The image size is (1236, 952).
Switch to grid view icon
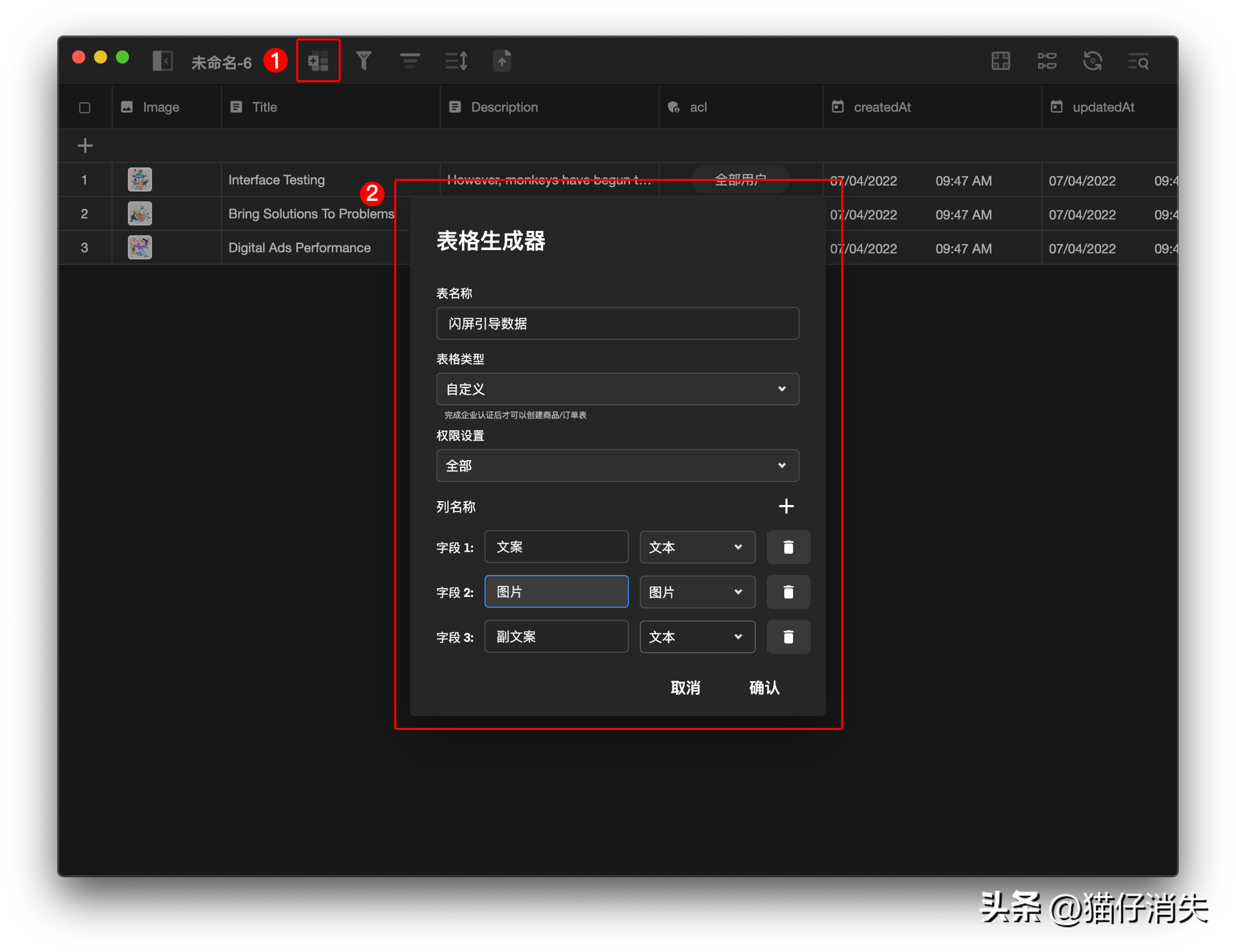coord(1001,61)
